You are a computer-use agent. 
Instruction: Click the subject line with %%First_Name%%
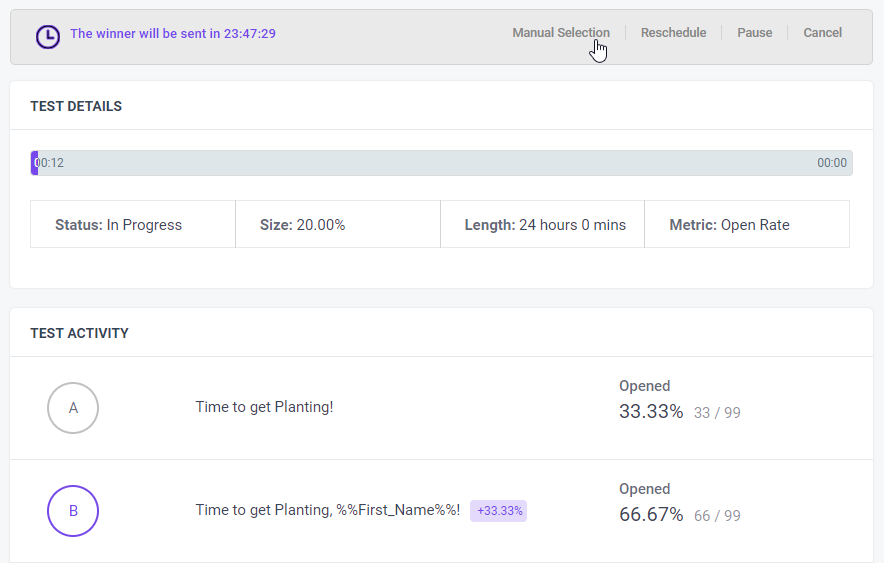pos(328,510)
